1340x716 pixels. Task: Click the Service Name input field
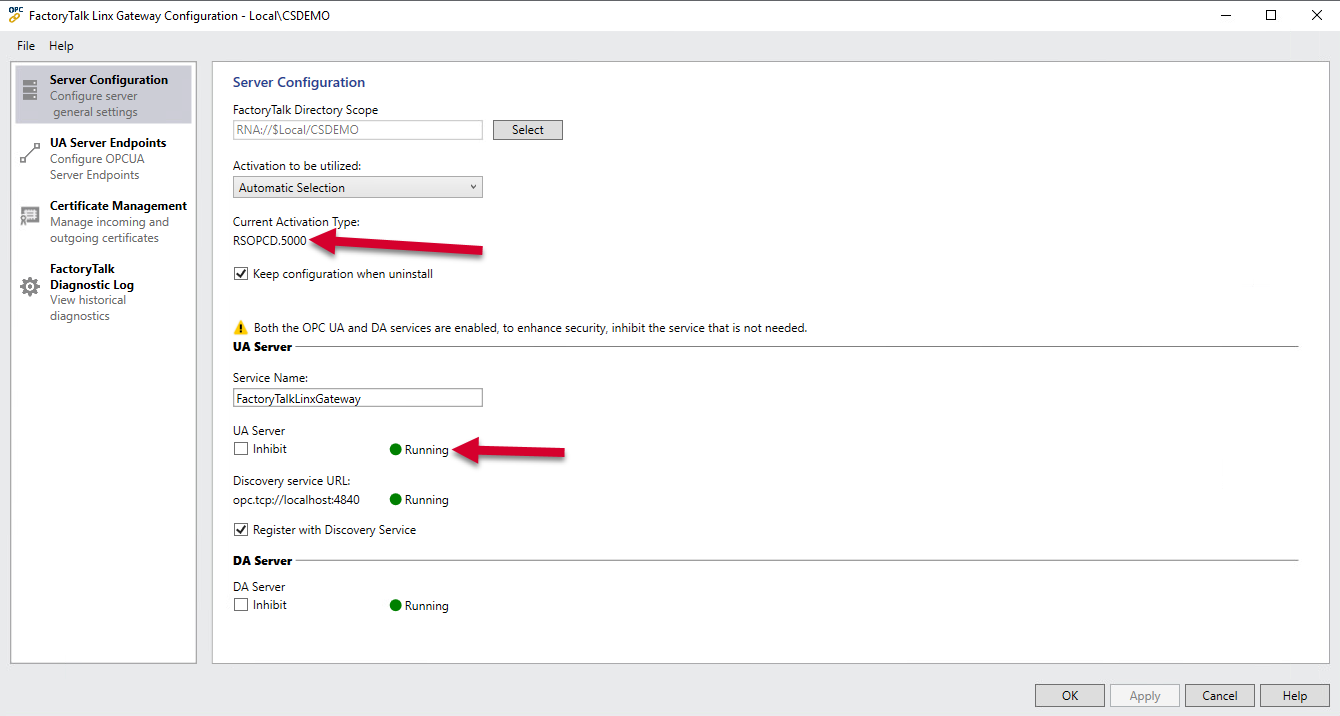click(358, 398)
